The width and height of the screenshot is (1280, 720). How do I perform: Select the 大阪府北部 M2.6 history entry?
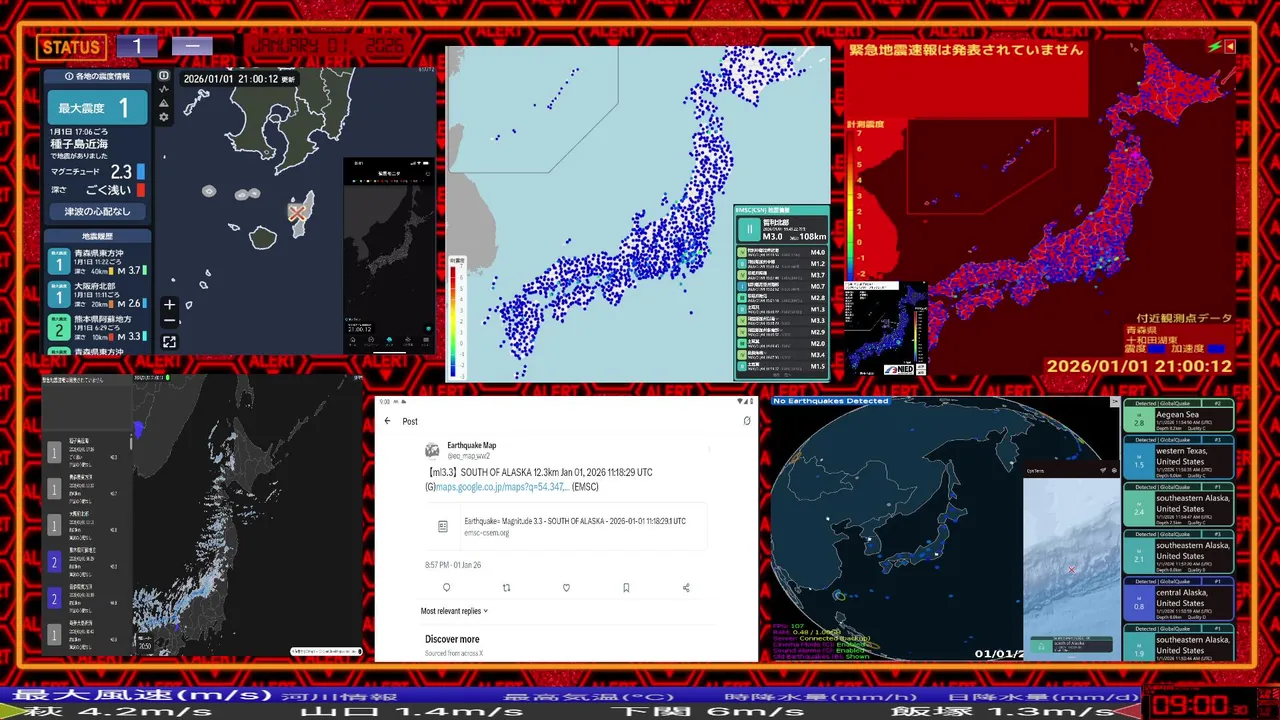point(98,295)
